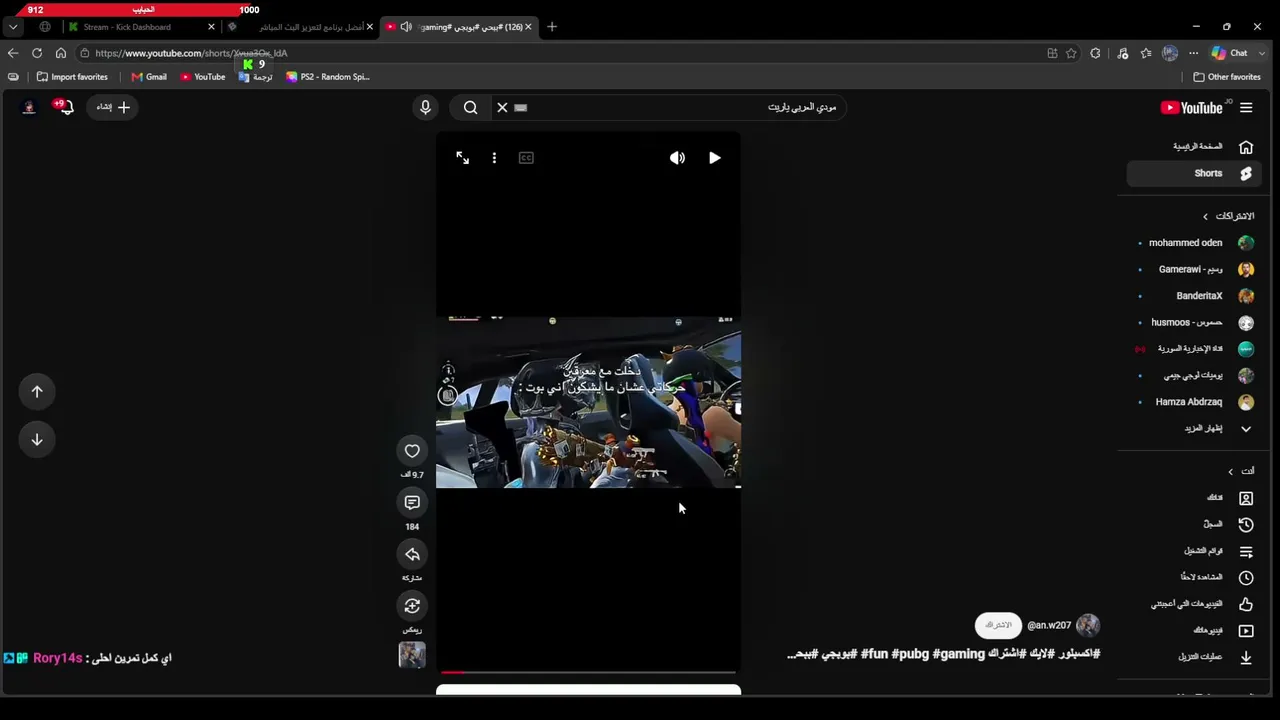Play the paused Short video
1280x720 pixels.
pyautogui.click(x=714, y=158)
